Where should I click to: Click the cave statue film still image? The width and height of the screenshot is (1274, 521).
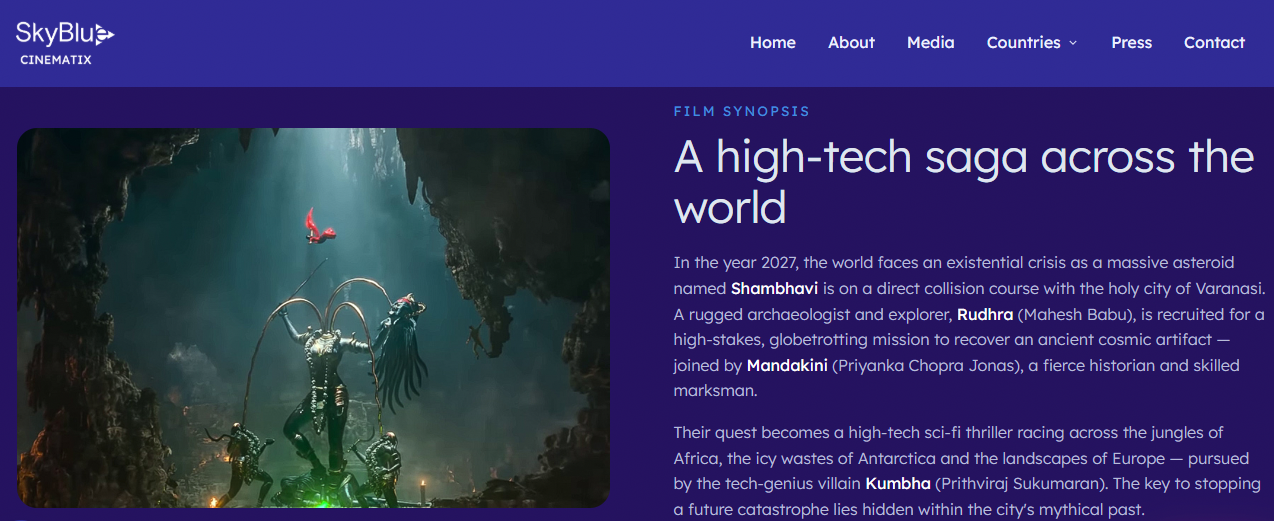(x=313, y=318)
